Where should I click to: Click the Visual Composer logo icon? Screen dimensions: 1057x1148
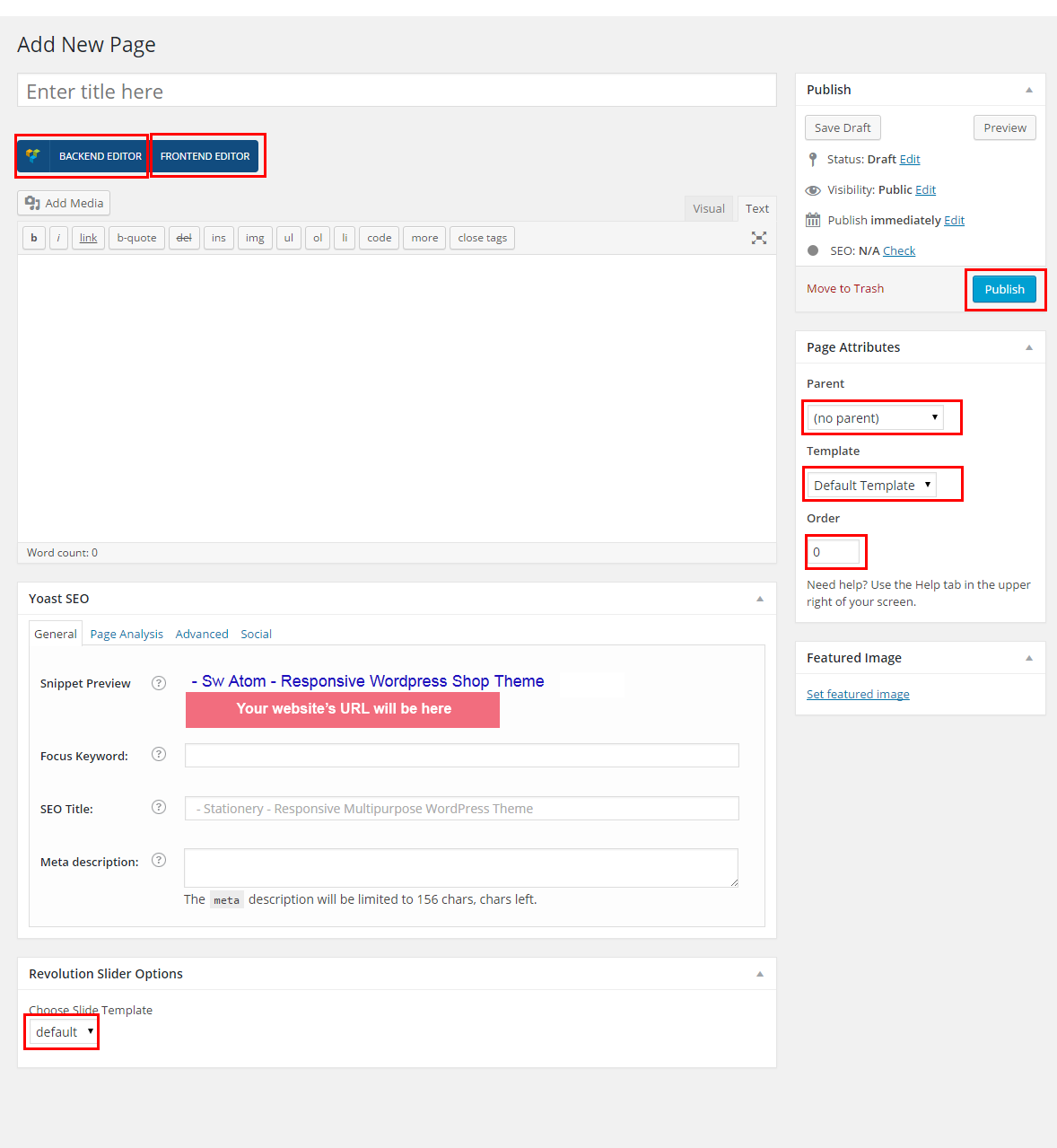tap(33, 156)
